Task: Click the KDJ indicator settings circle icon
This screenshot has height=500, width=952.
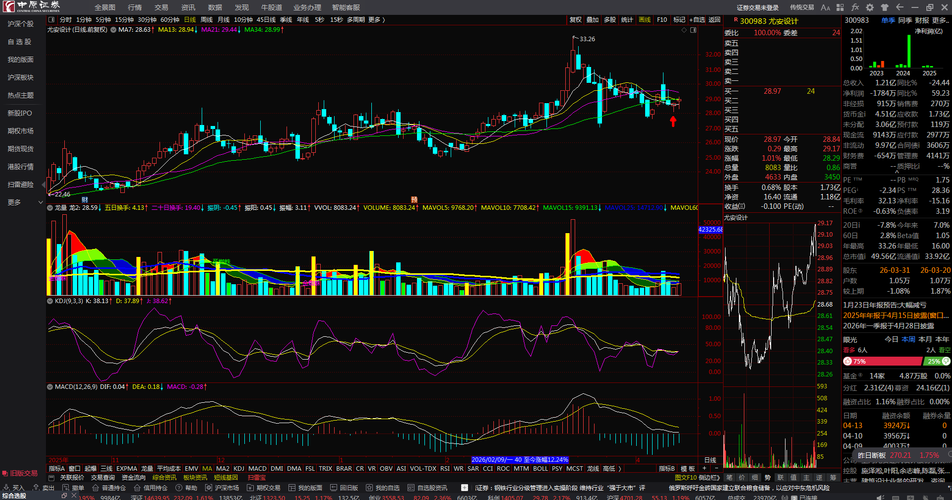Action: click(x=50, y=300)
